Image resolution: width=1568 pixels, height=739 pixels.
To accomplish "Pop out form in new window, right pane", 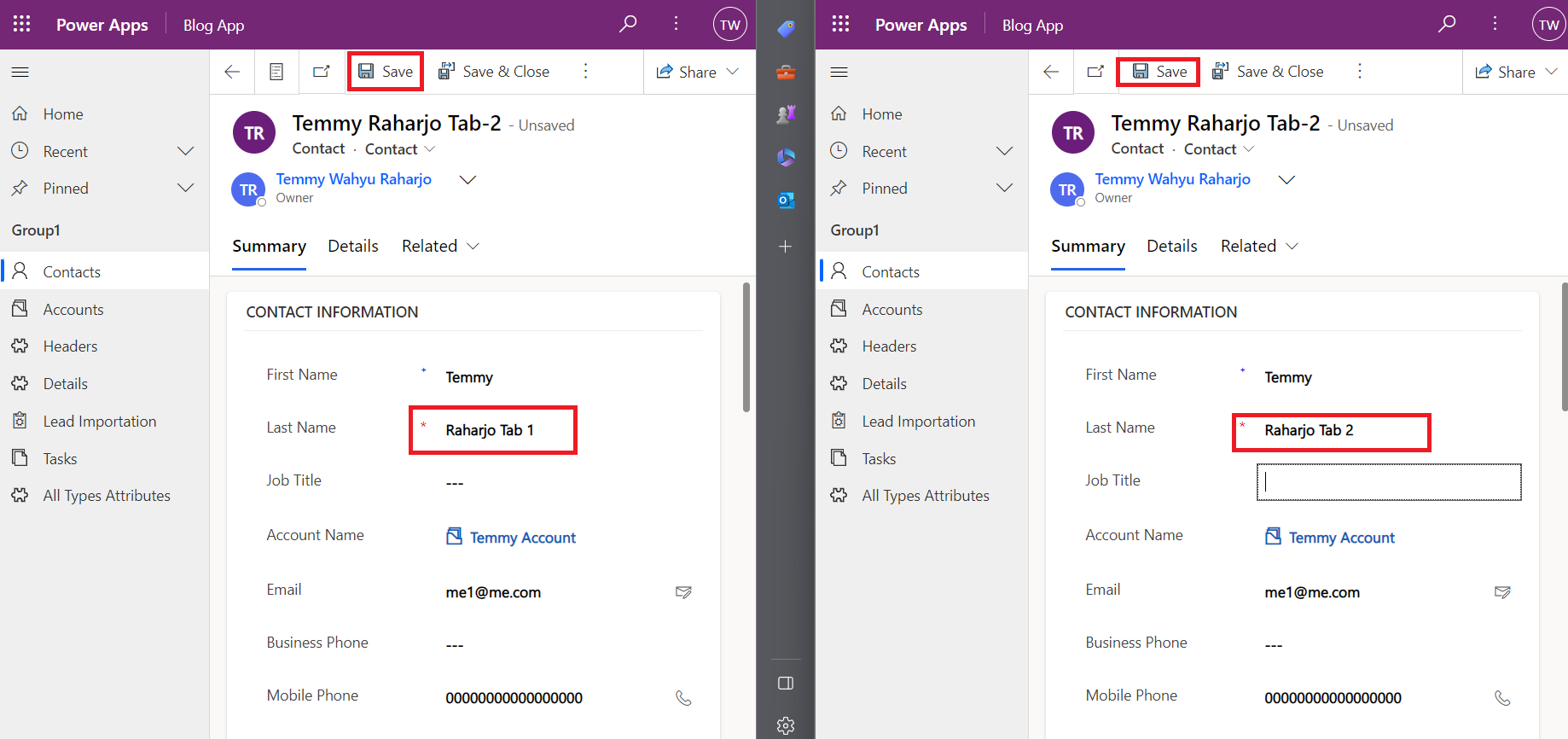I will 1095,72.
